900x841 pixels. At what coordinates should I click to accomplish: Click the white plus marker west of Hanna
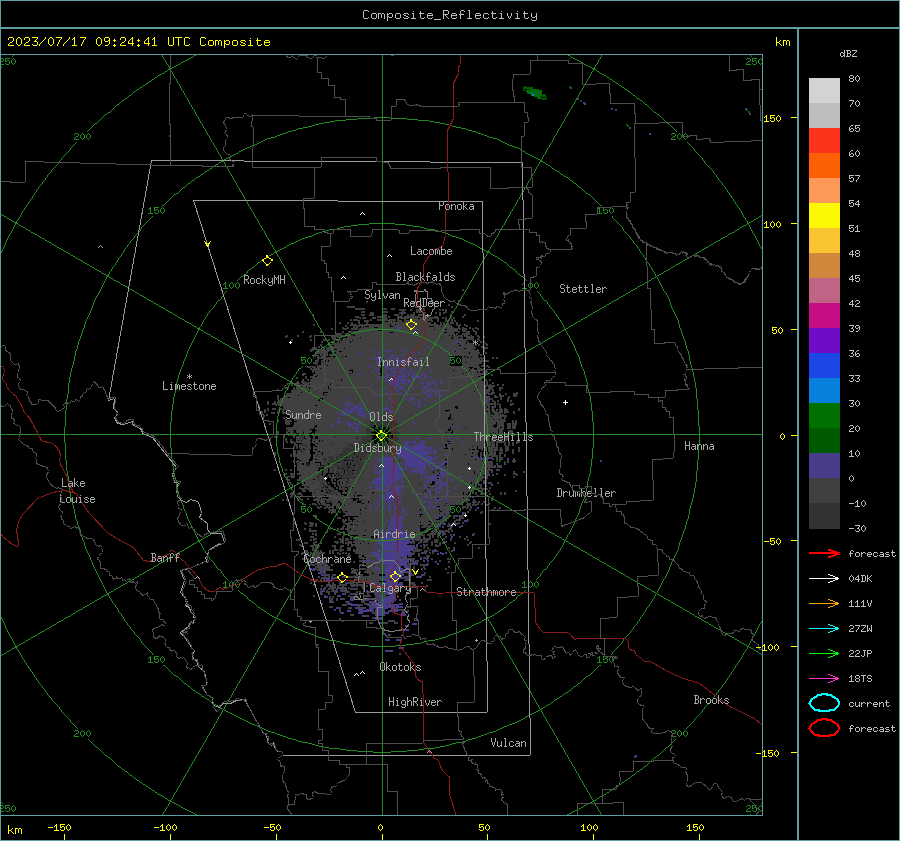pos(565,402)
